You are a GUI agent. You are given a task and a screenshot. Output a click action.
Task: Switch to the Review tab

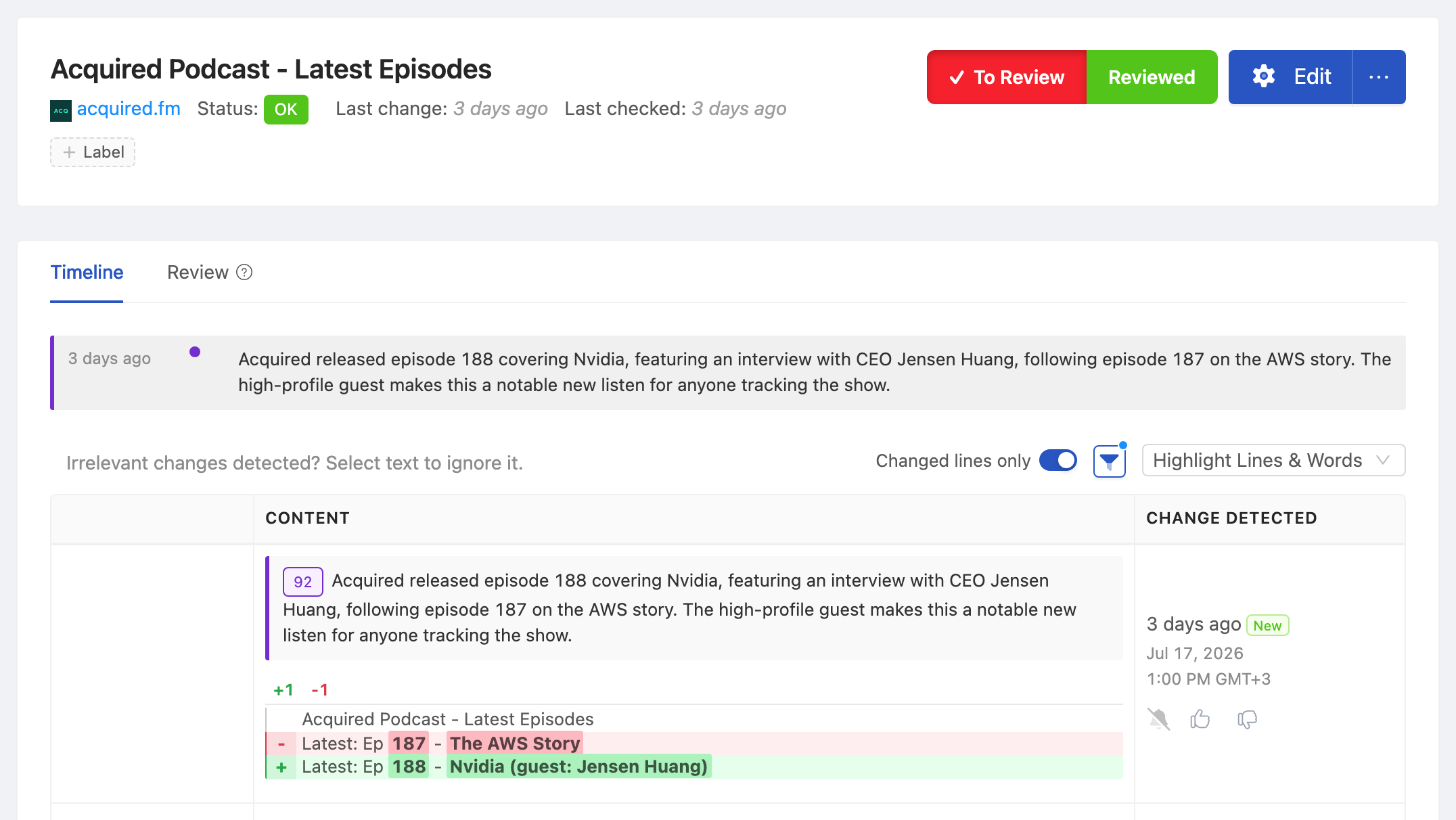pyautogui.click(x=198, y=272)
